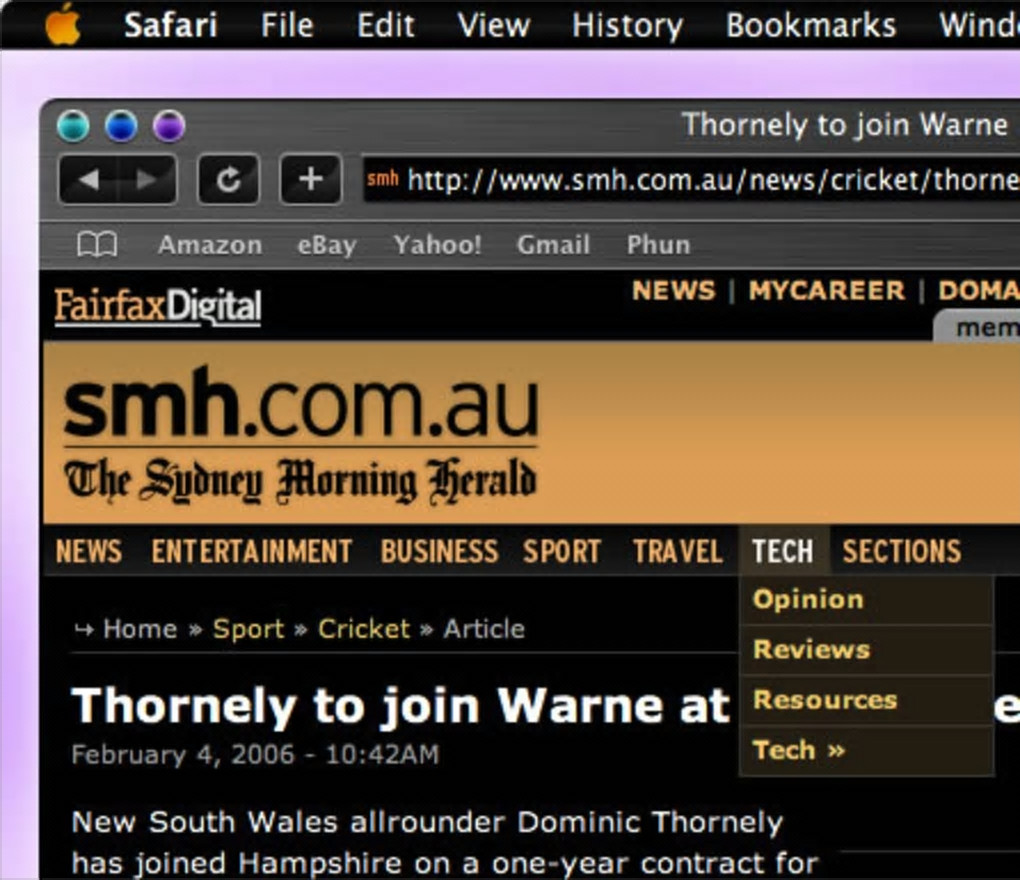
Task: Open the SPORT section
Action: pyautogui.click(x=562, y=552)
